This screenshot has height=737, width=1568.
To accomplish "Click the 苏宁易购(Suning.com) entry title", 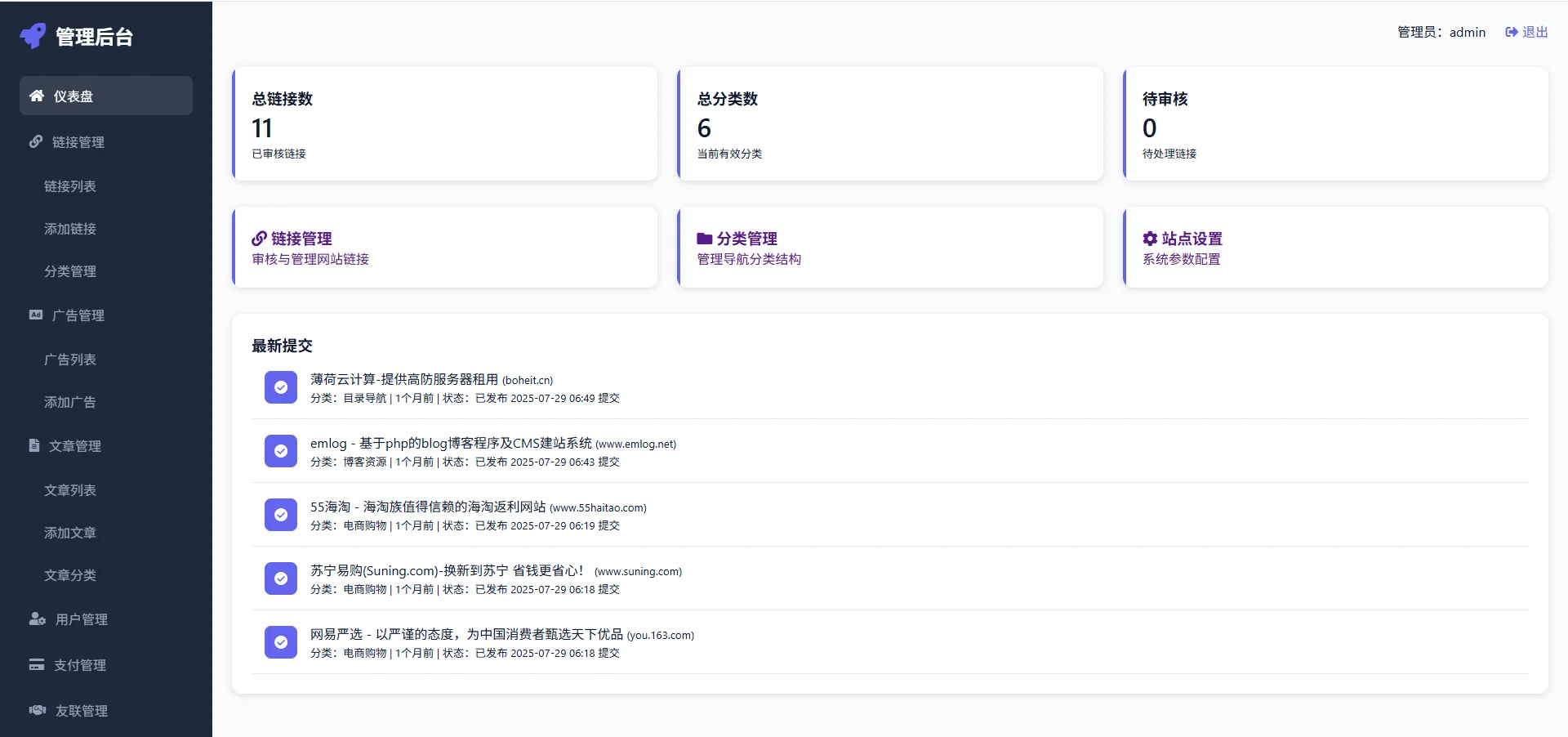I will tap(448, 570).
